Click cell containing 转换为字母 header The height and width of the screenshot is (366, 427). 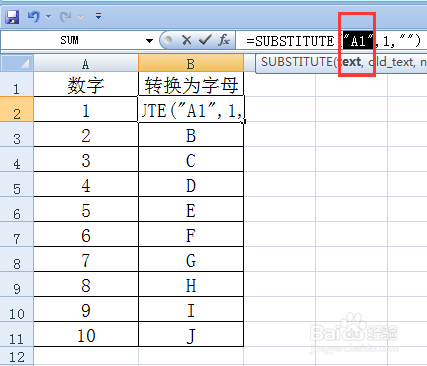191,85
